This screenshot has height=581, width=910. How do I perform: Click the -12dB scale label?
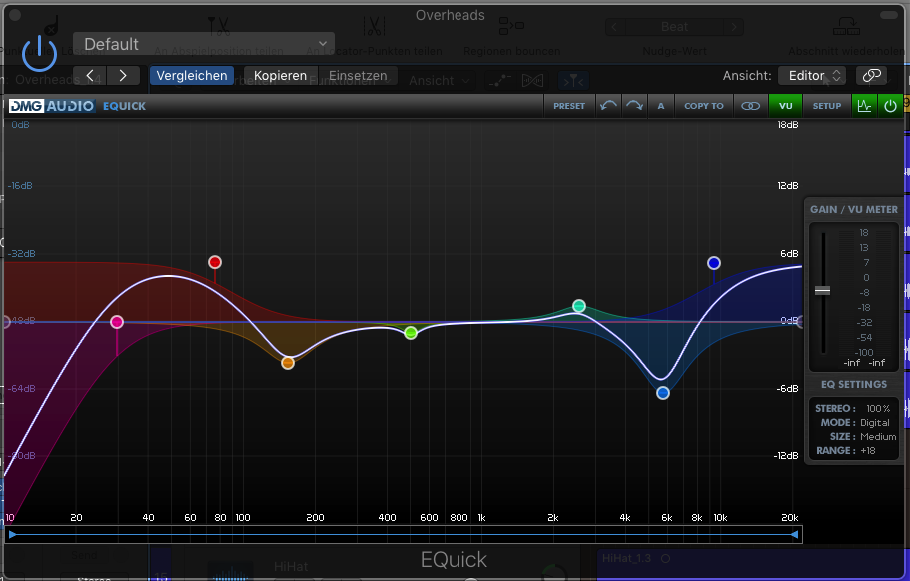click(x=786, y=456)
